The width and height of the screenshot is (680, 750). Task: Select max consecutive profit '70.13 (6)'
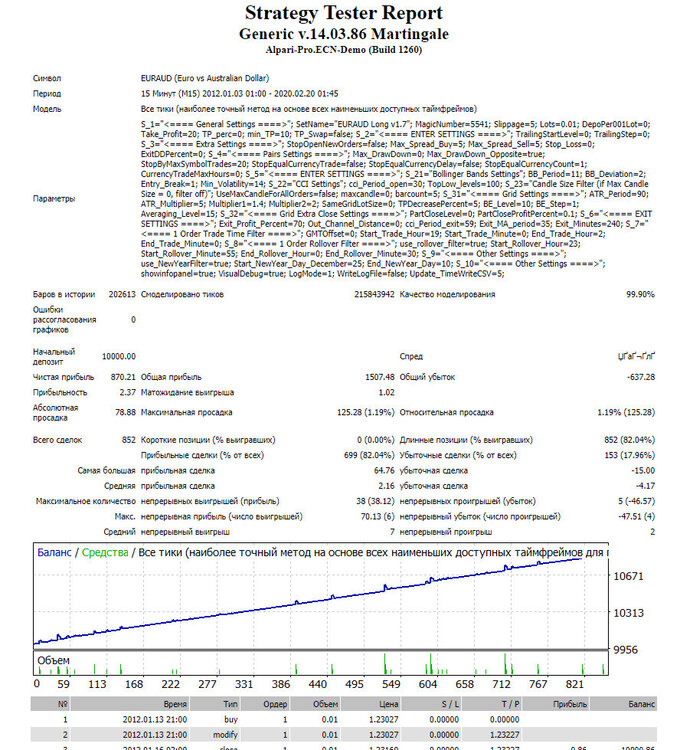[x=378, y=517]
